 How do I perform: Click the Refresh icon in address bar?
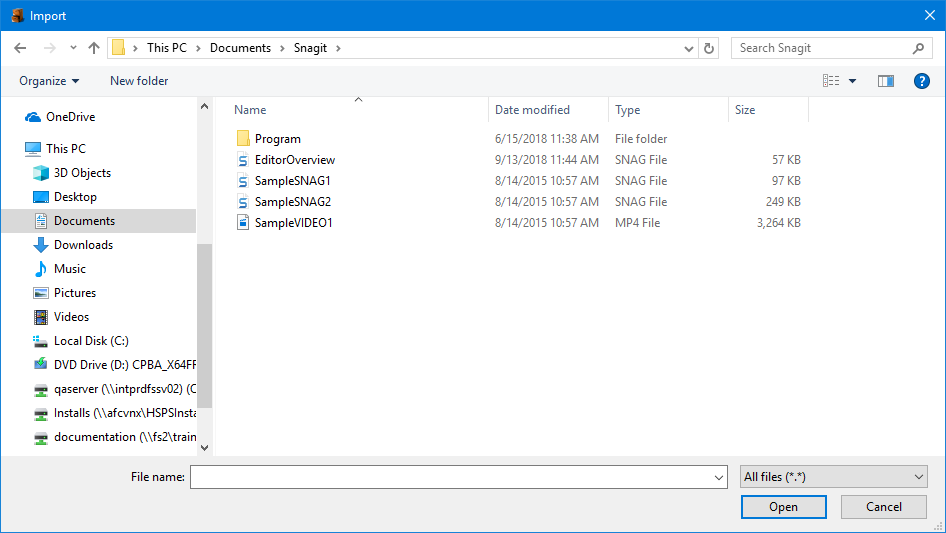(x=709, y=48)
